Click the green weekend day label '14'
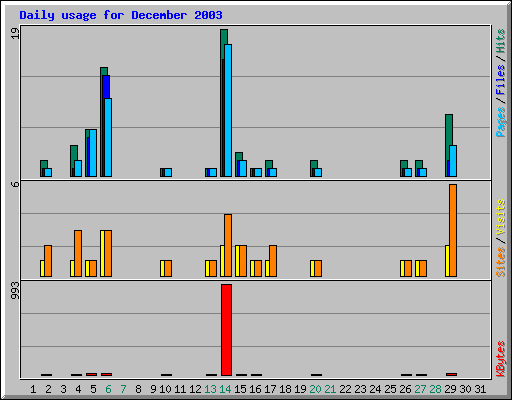512x400 pixels. (x=225, y=389)
